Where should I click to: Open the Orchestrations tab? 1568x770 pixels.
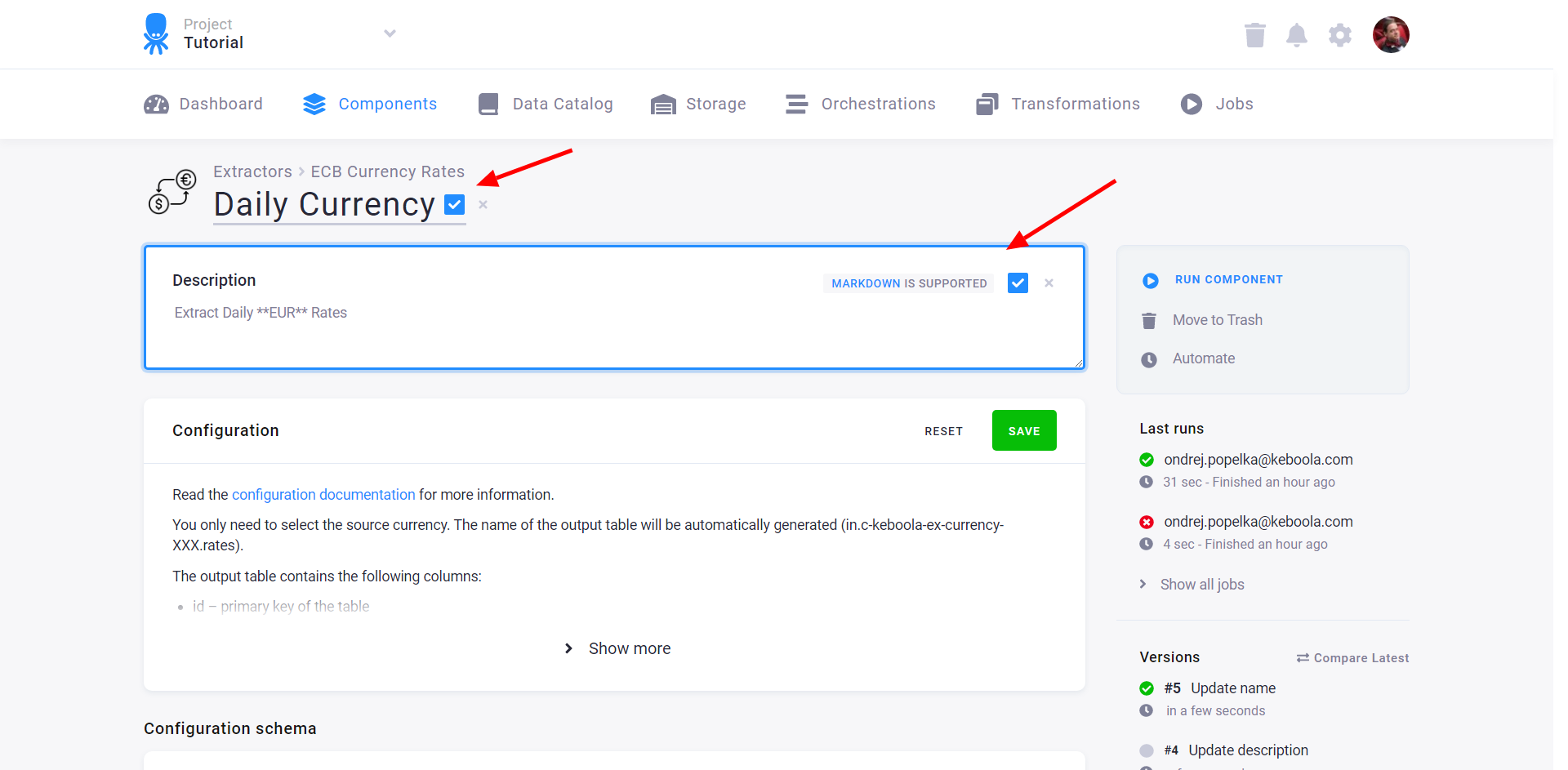pyautogui.click(x=861, y=104)
